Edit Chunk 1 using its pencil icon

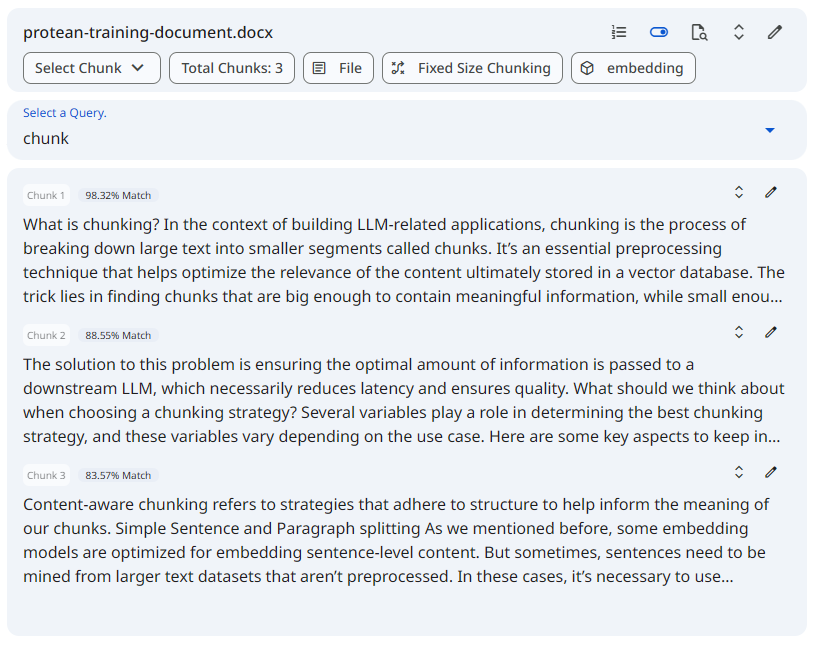coord(771,192)
